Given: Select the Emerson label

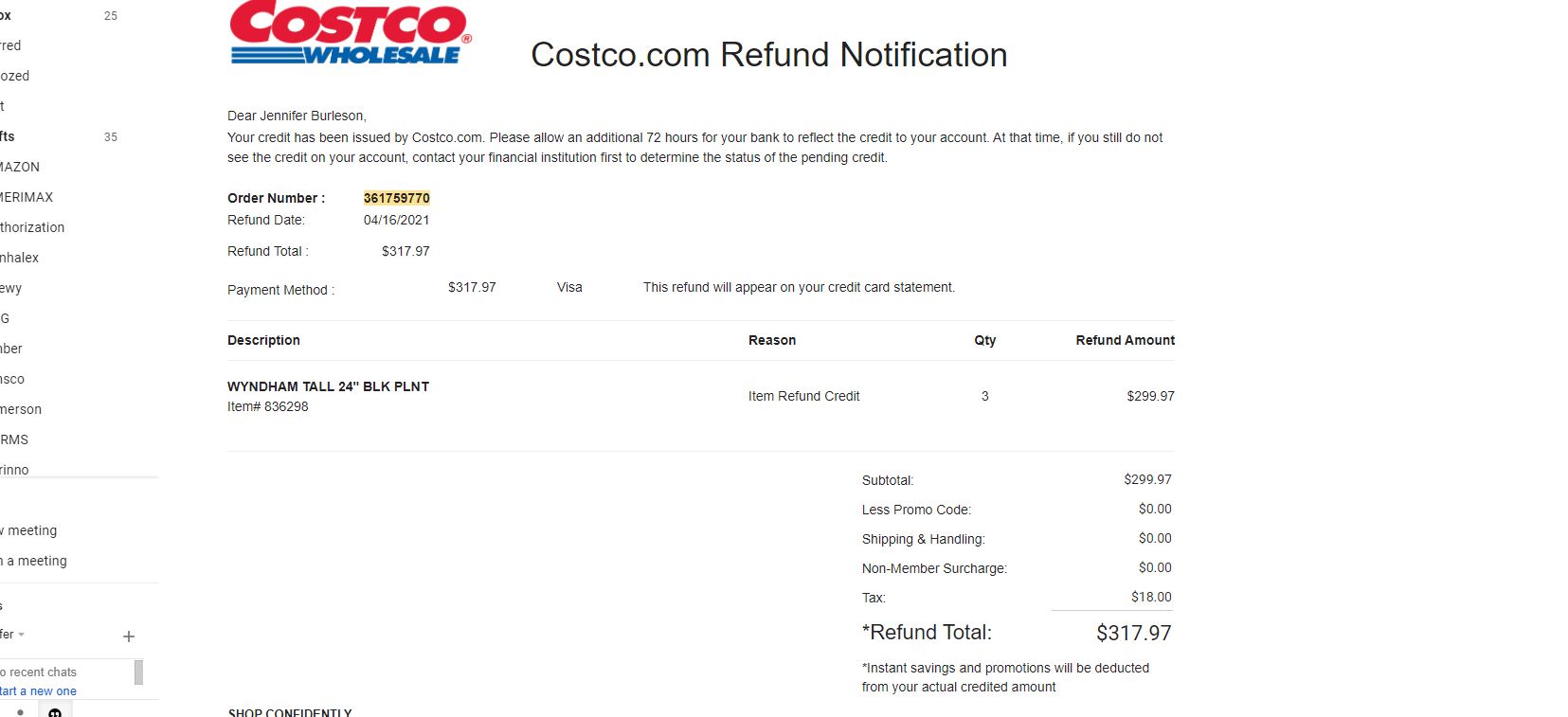Looking at the screenshot, I should point(21,409).
